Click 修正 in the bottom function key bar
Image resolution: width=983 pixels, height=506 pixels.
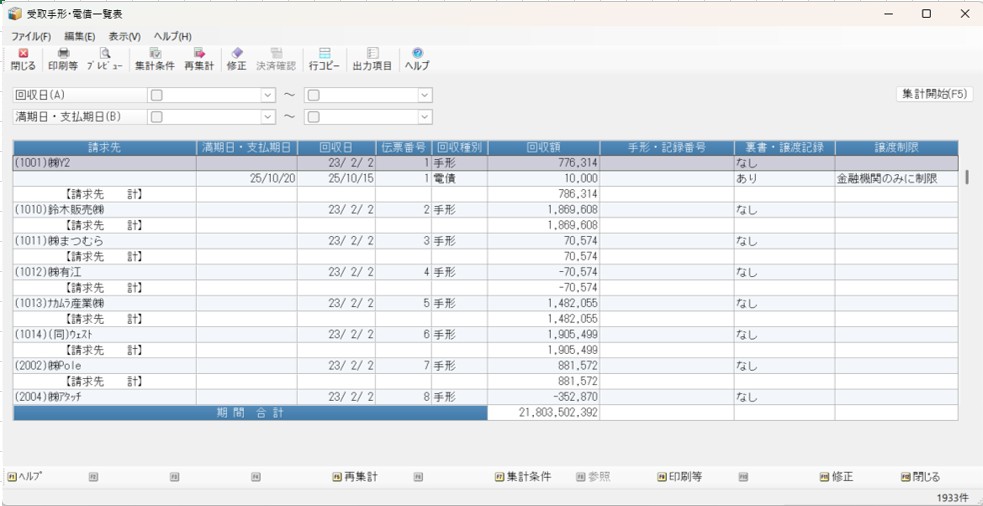[838, 477]
